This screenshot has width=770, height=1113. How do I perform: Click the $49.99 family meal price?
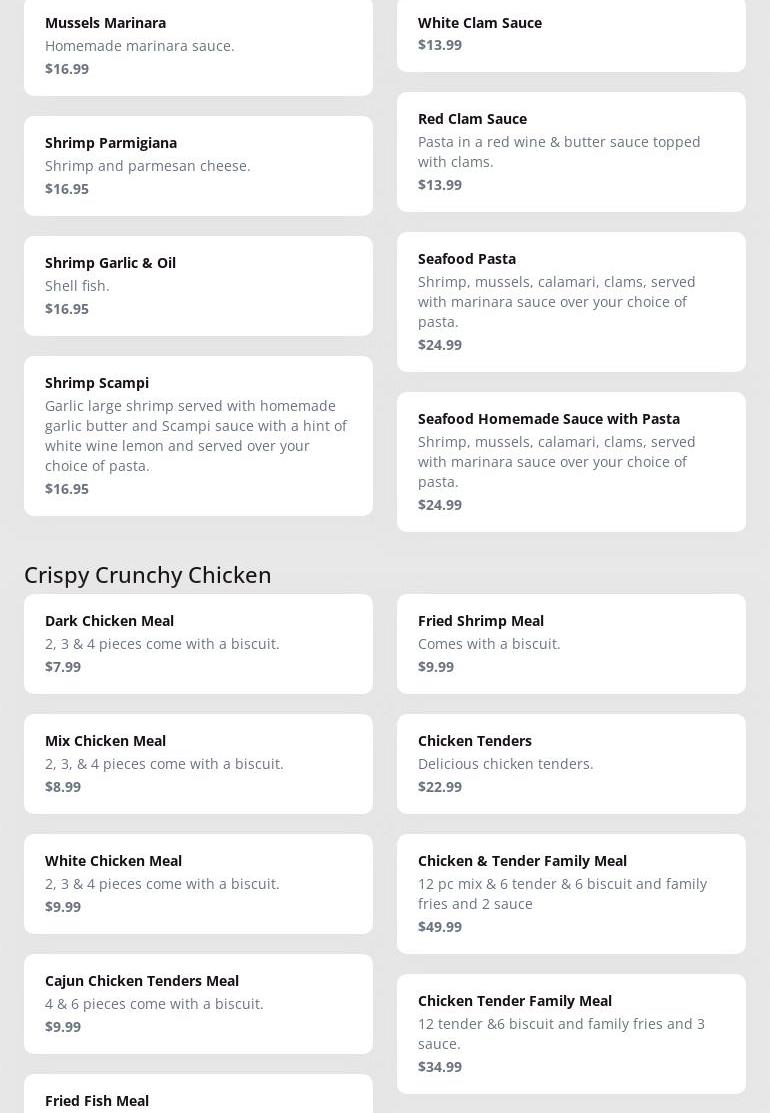440,926
